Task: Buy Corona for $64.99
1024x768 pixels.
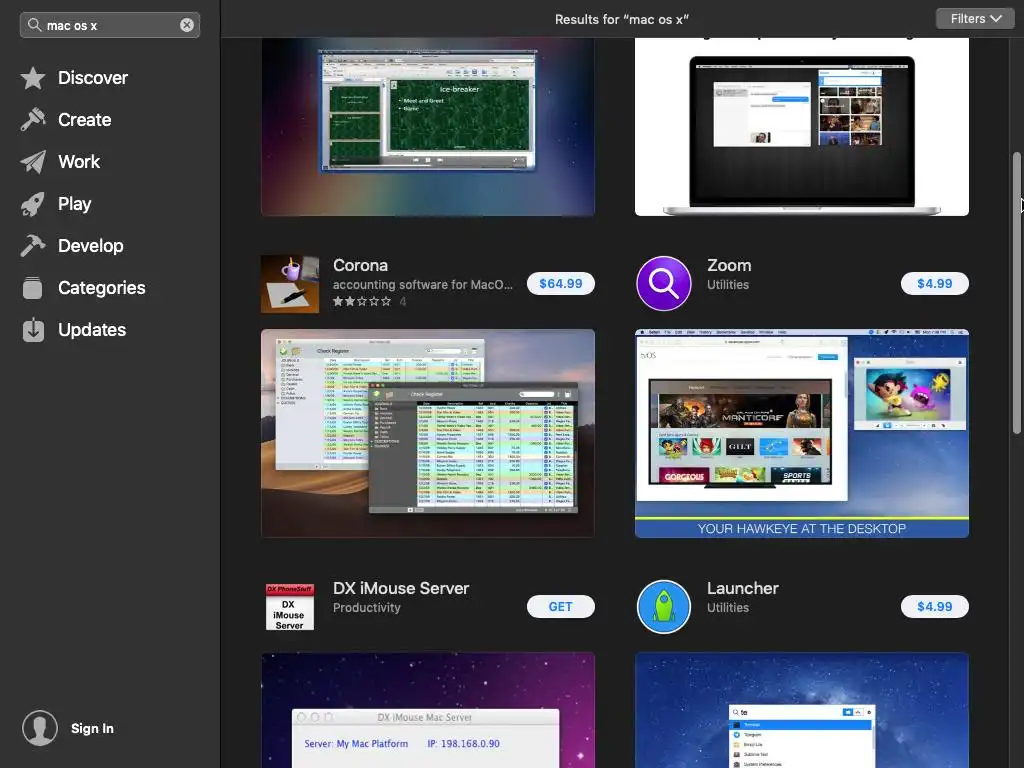Action: [x=560, y=283]
